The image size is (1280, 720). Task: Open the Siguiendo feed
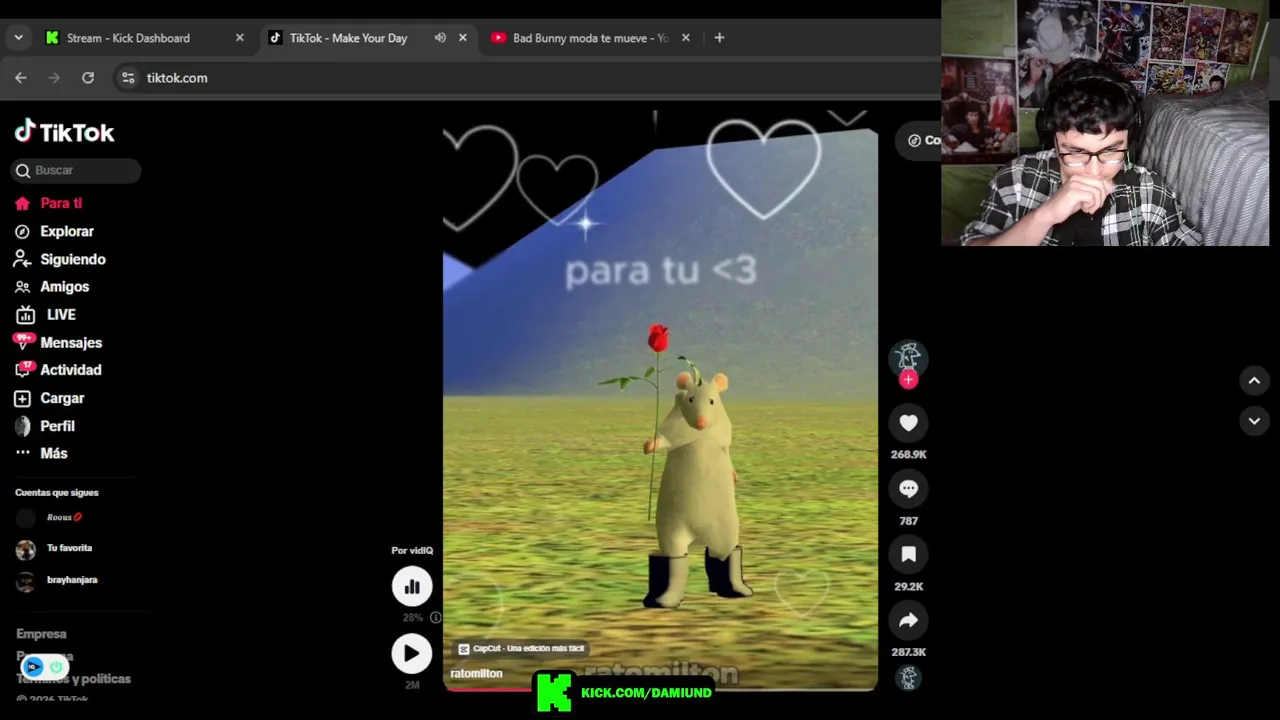coord(73,259)
